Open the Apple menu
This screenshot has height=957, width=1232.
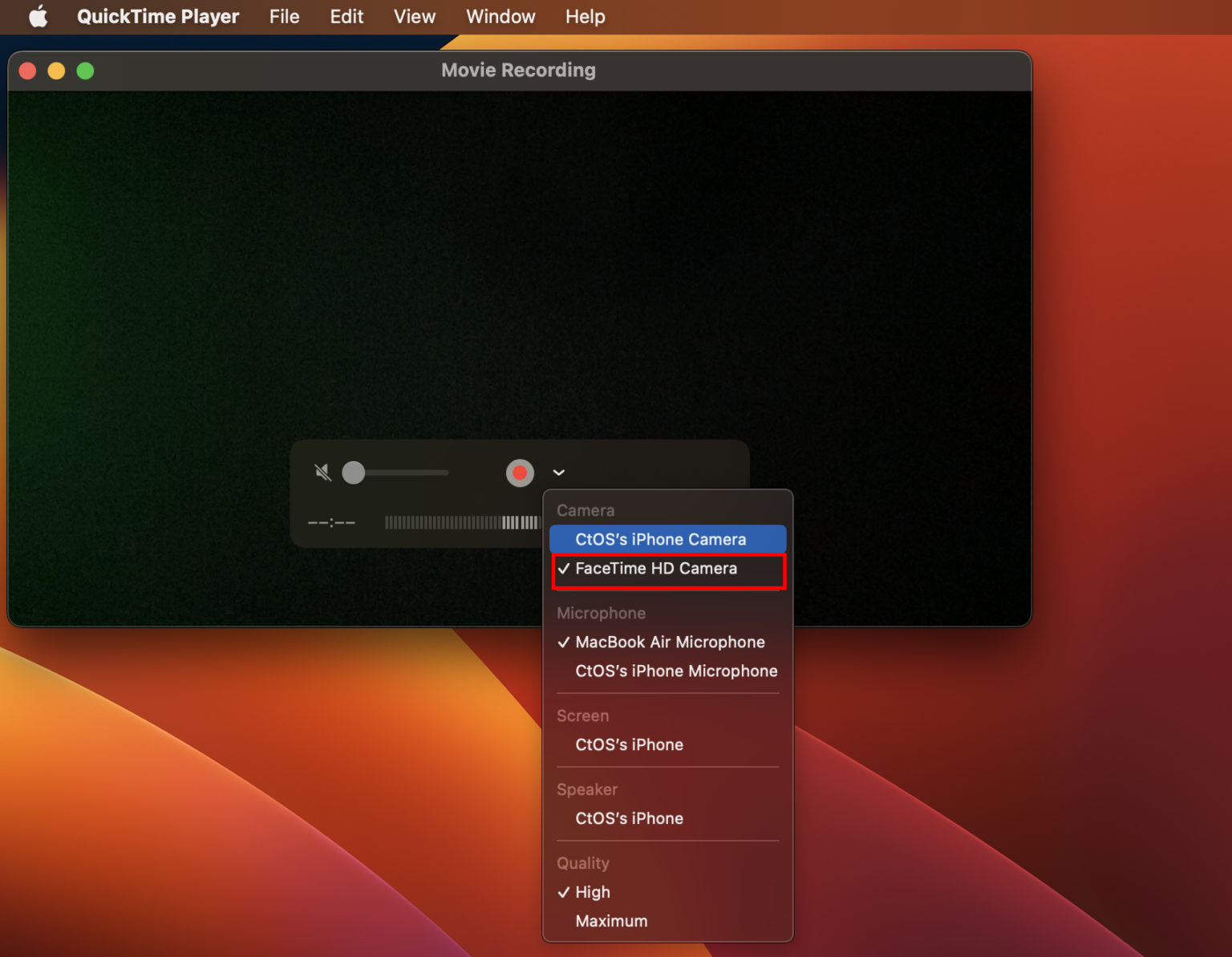[38, 17]
